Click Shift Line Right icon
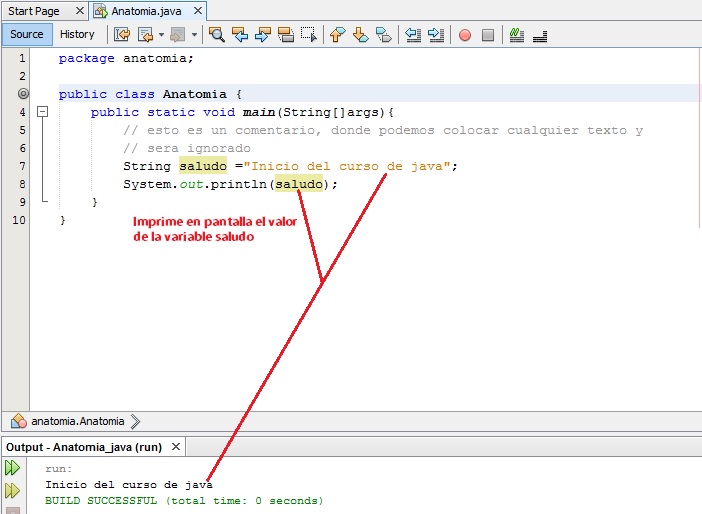 click(x=436, y=35)
